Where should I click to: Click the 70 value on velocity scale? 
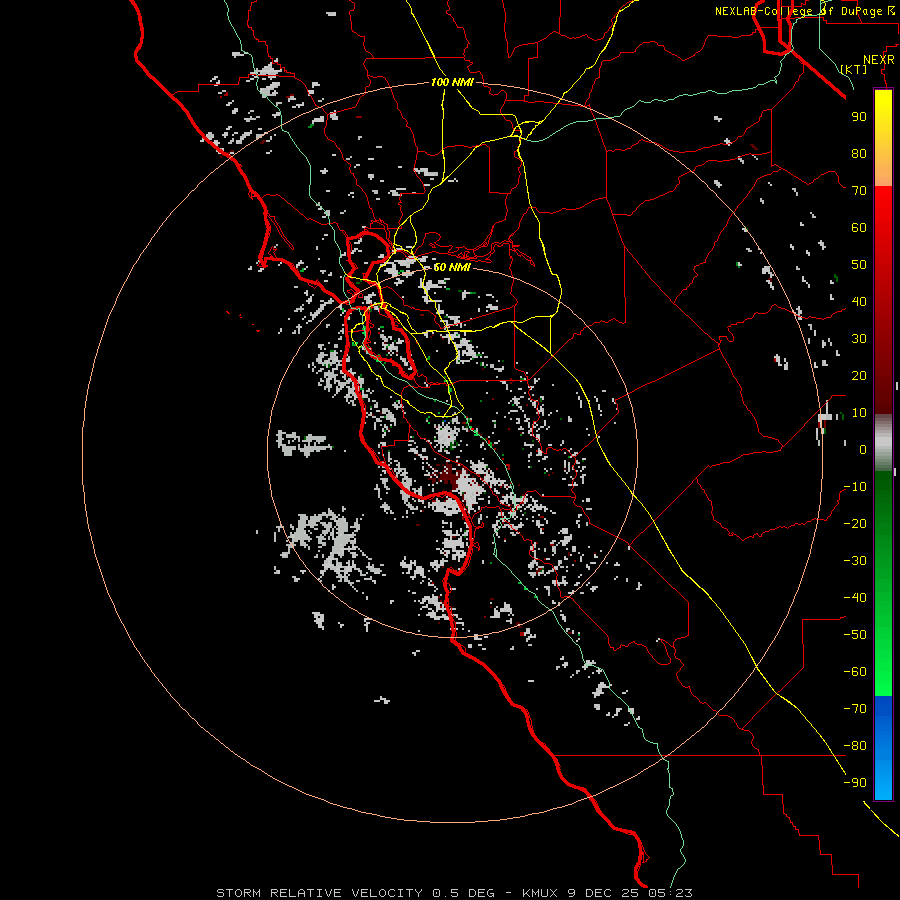(x=859, y=191)
